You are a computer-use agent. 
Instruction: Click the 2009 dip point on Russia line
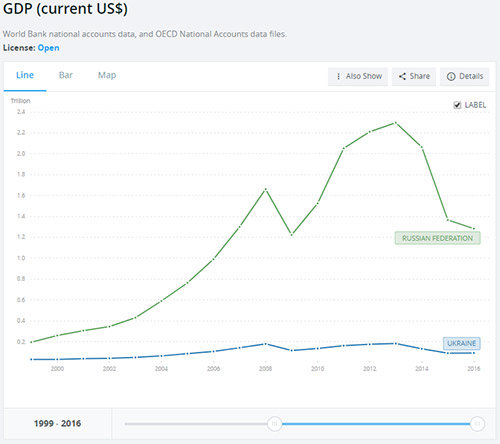292,235
